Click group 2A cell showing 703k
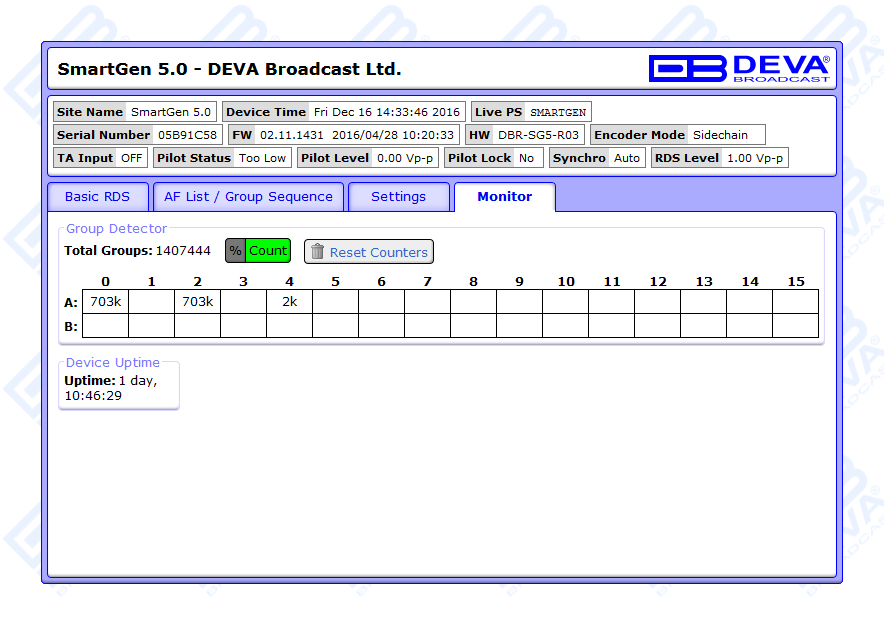 click(x=197, y=301)
